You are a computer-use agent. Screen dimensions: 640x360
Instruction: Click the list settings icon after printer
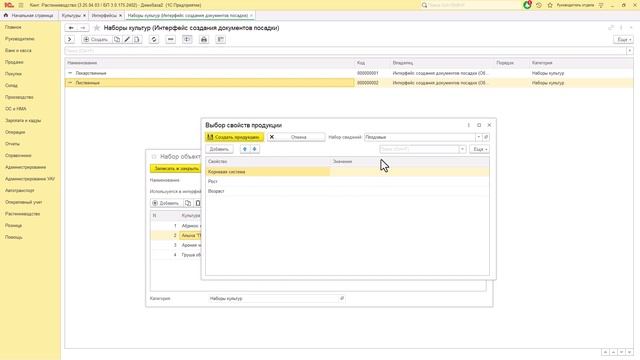pos(221,40)
